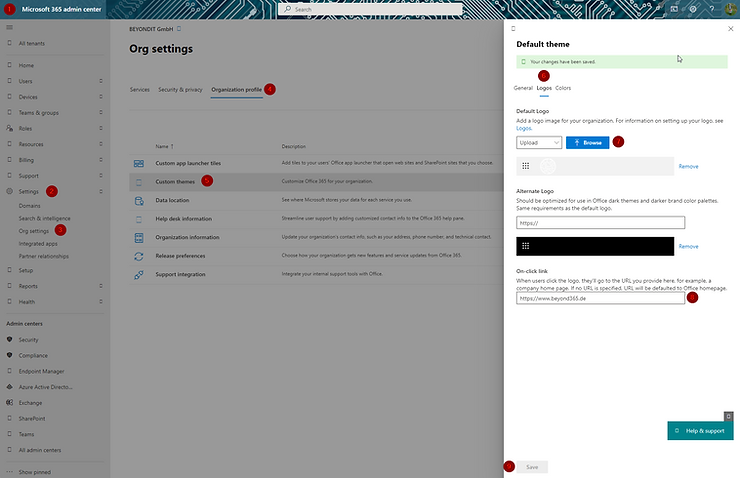The width and height of the screenshot is (740, 478).
Task: Switch to the Colors tab
Action: pyautogui.click(x=563, y=88)
